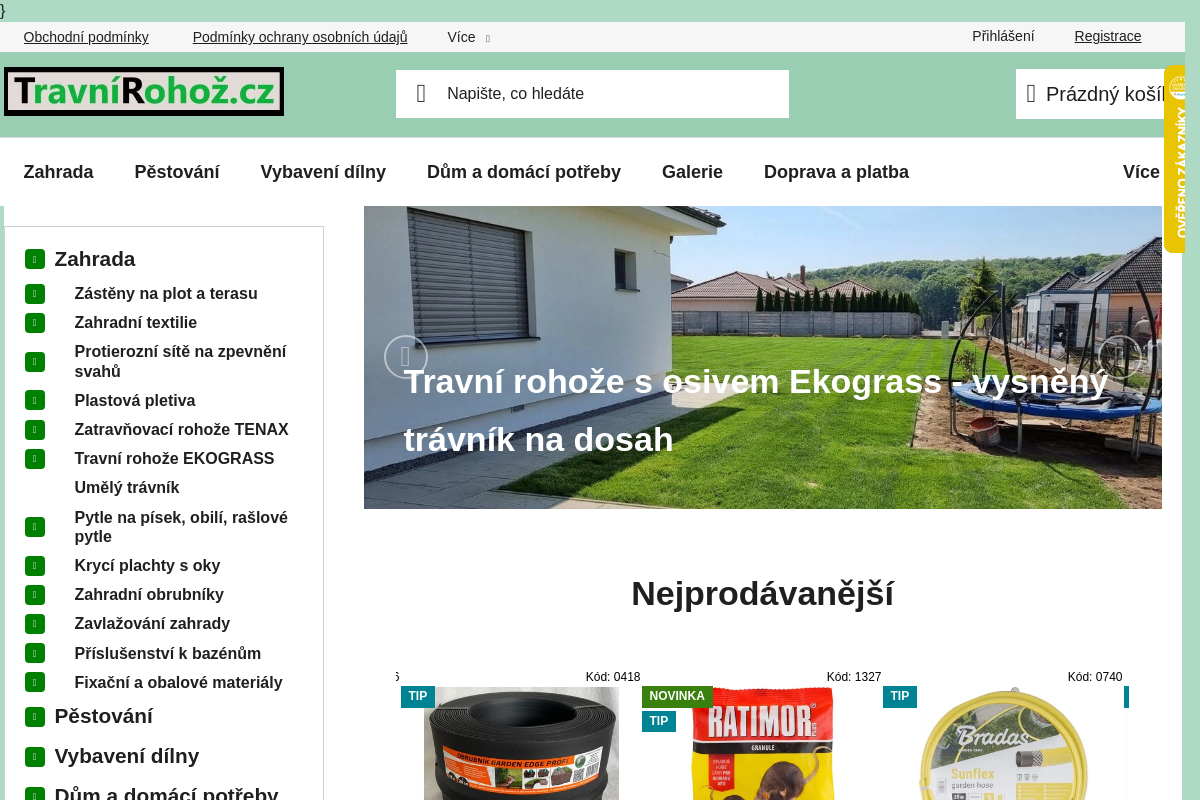Image resolution: width=1200 pixels, height=800 pixels.
Task: Open Dům a domácí potřeby menu
Action: tap(524, 172)
